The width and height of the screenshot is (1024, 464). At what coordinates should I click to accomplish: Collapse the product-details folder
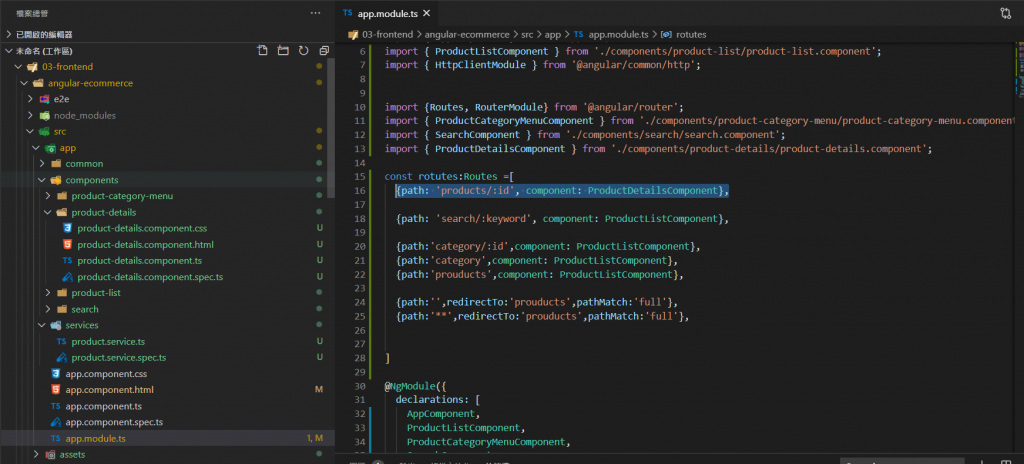103,212
